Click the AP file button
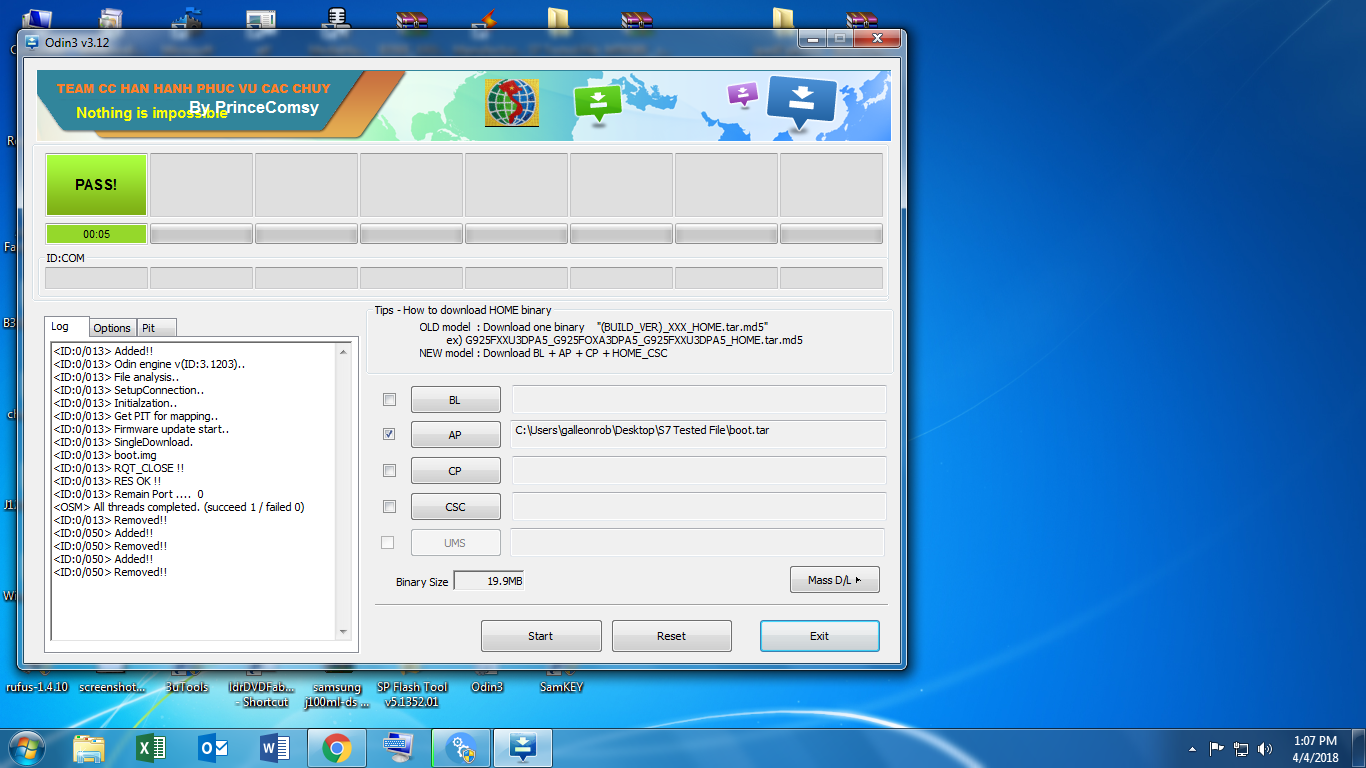Image resolution: width=1366 pixels, height=768 pixels. (455, 435)
